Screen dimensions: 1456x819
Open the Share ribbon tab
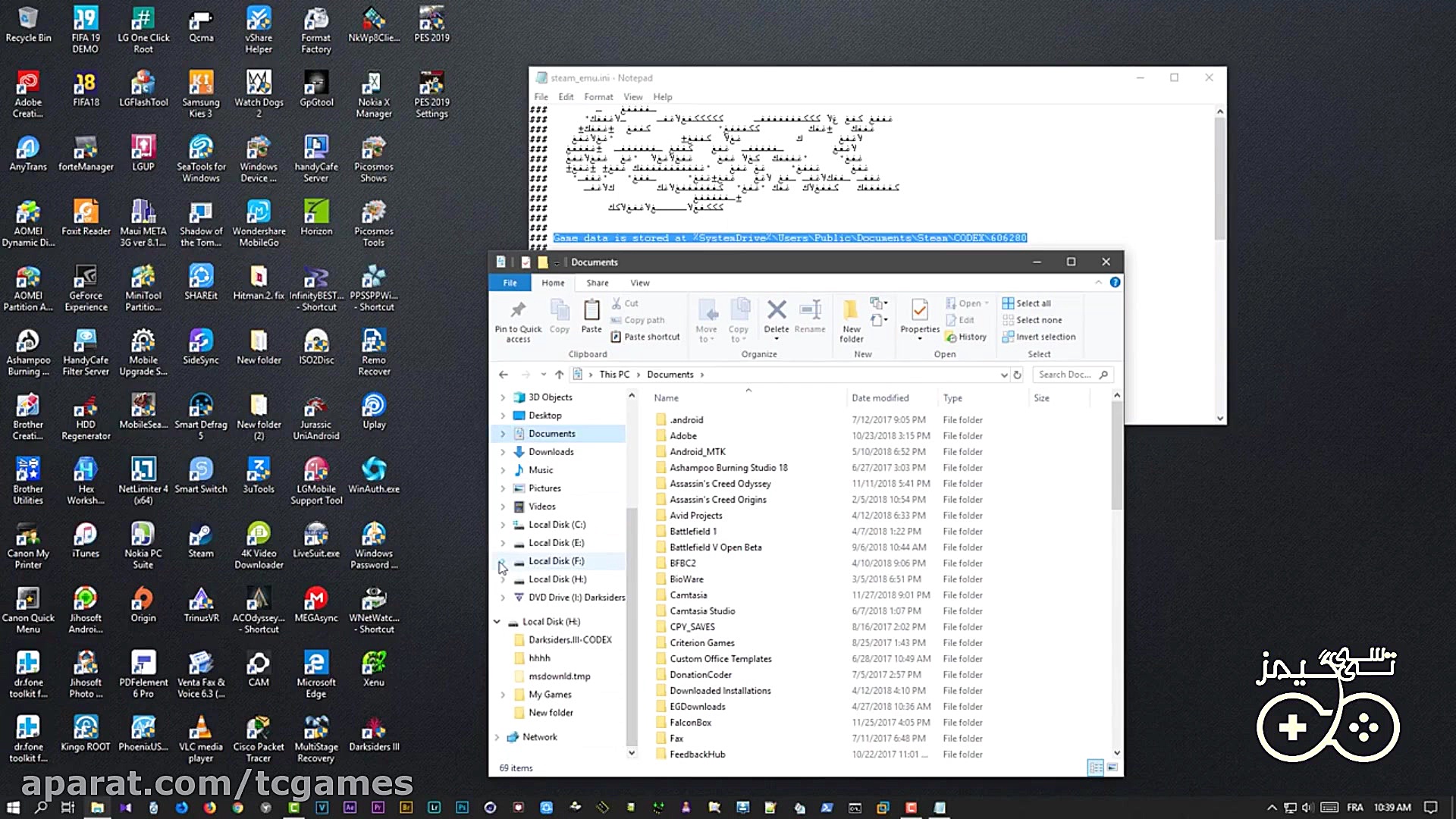tap(597, 283)
